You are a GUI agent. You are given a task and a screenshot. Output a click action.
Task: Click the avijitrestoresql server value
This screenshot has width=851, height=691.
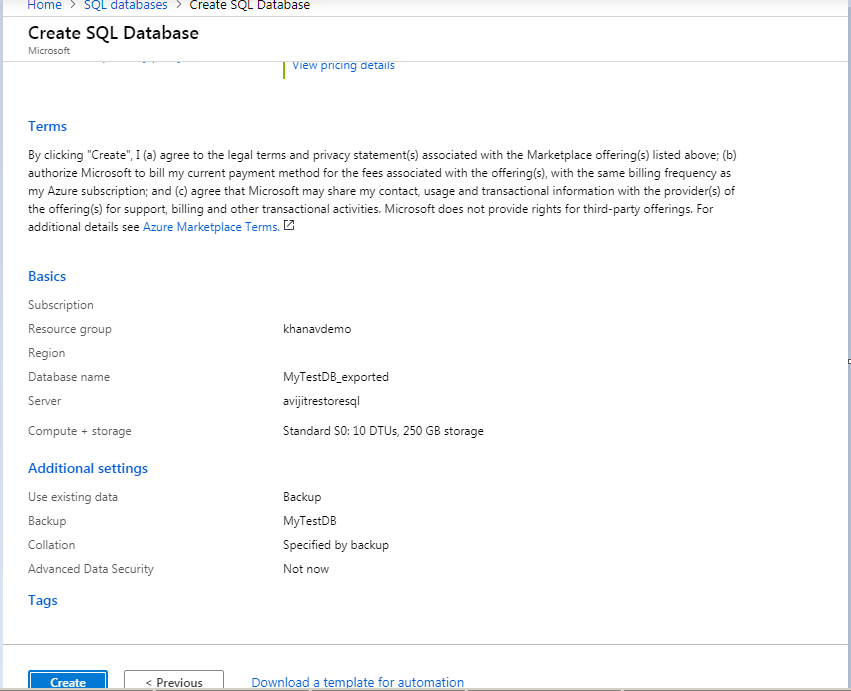(x=321, y=402)
